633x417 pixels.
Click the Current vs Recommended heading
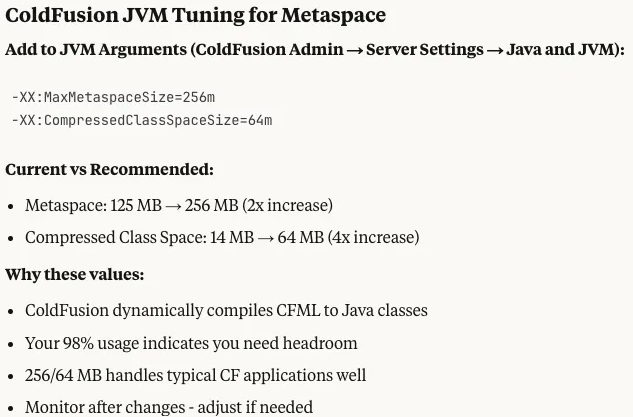(109, 170)
